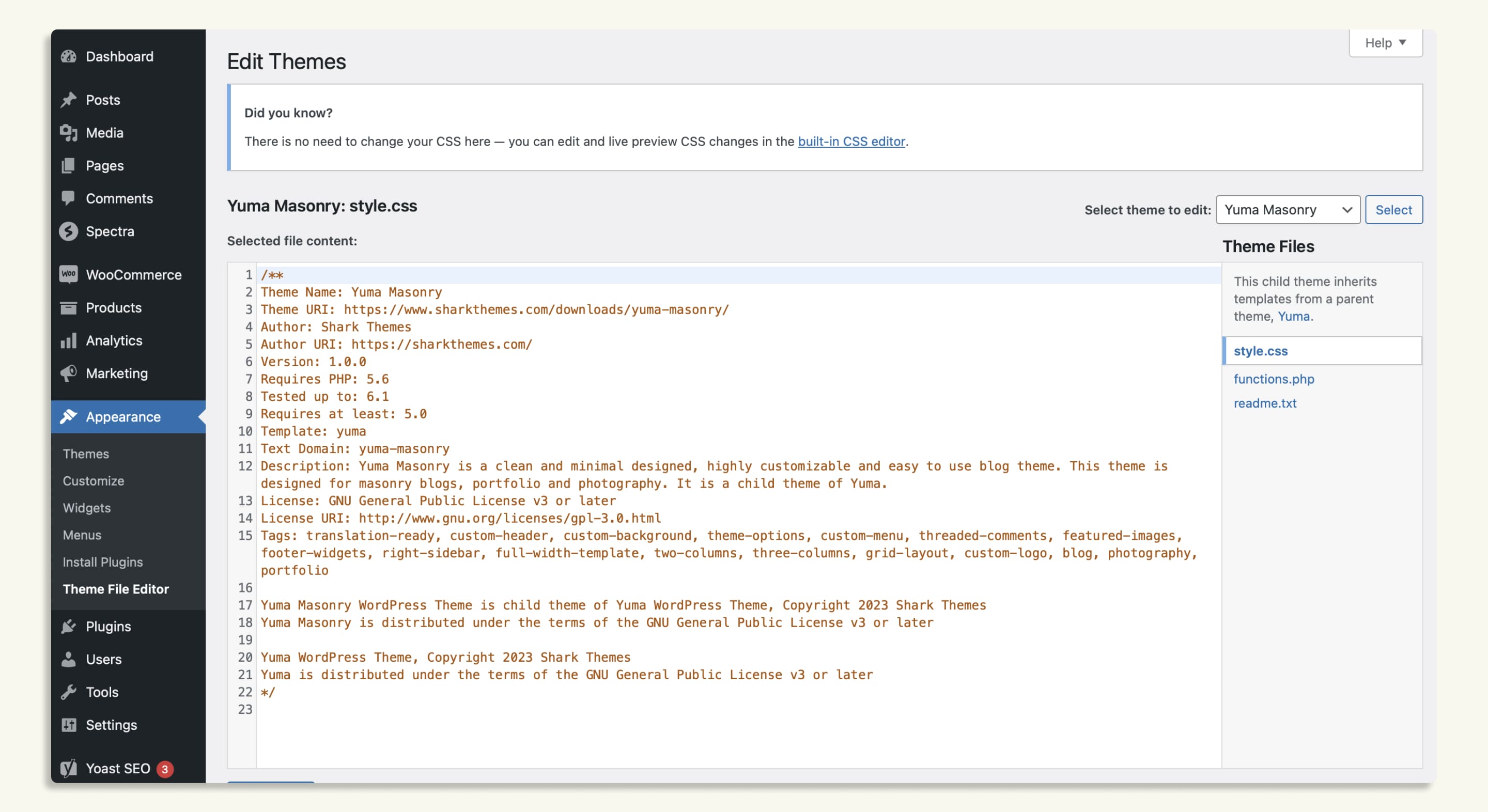
Task: Open the Widgets submenu entry
Action: pyautogui.click(x=87, y=508)
